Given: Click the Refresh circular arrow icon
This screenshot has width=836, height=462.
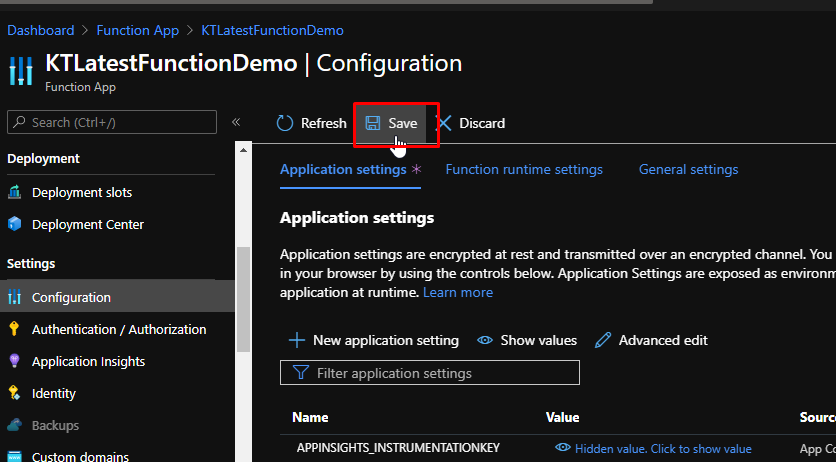Looking at the screenshot, I should [x=285, y=123].
